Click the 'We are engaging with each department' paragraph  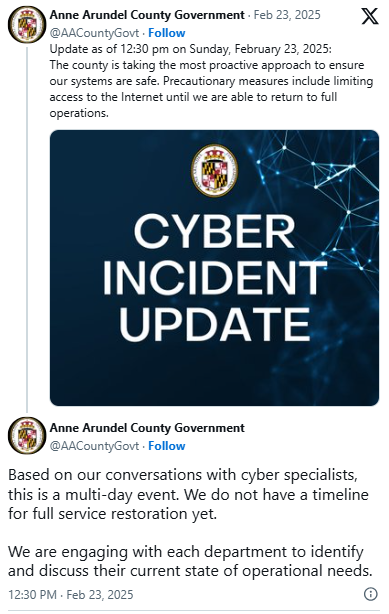190,561
